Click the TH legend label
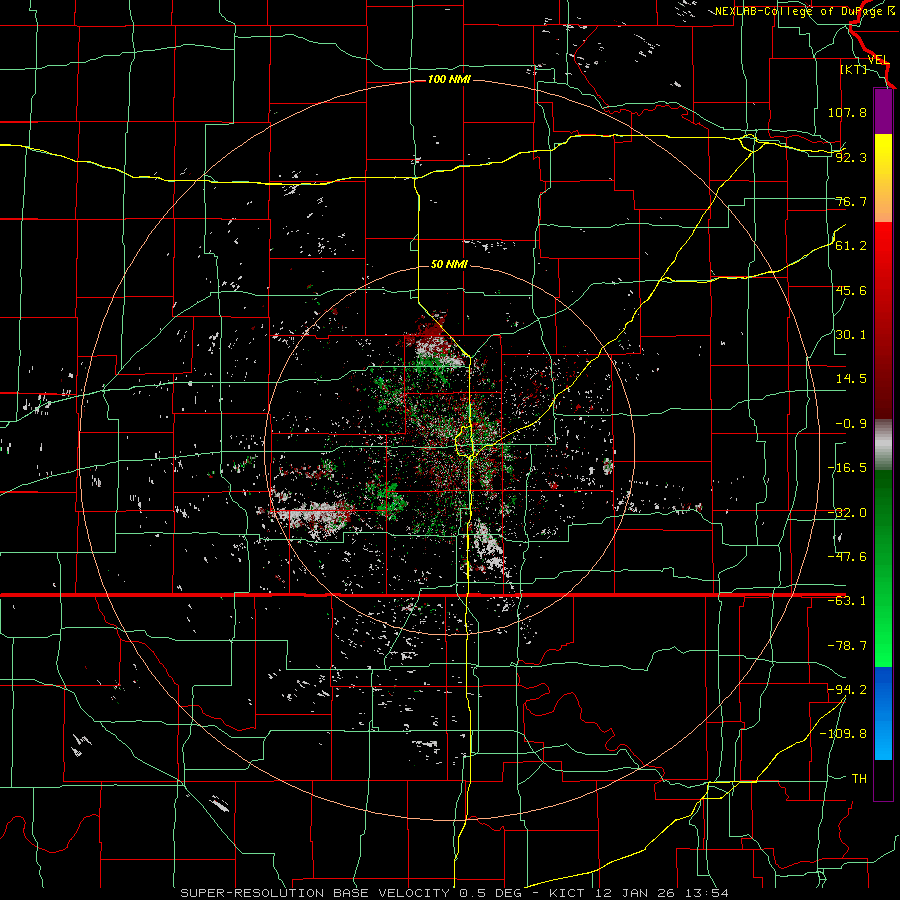This screenshot has width=900, height=900. (859, 779)
